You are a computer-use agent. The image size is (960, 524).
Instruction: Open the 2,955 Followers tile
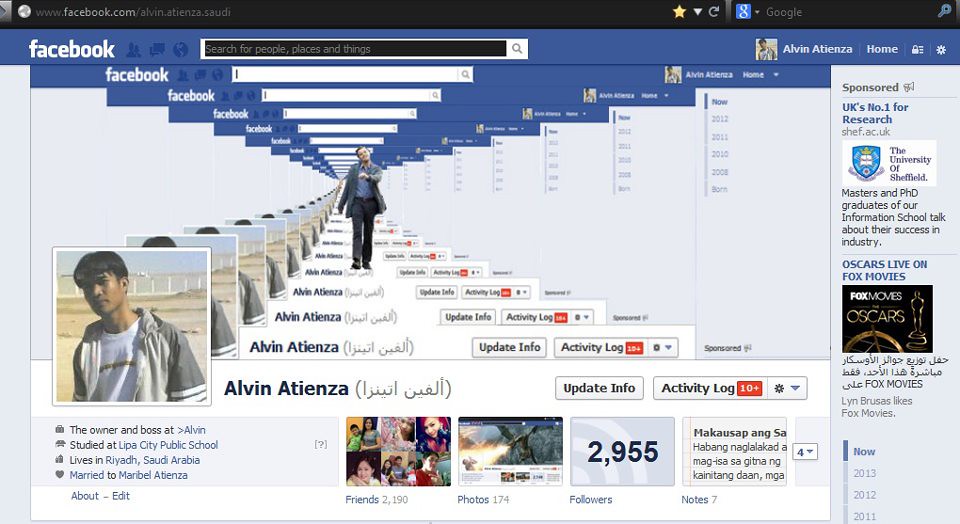[x=622, y=452]
